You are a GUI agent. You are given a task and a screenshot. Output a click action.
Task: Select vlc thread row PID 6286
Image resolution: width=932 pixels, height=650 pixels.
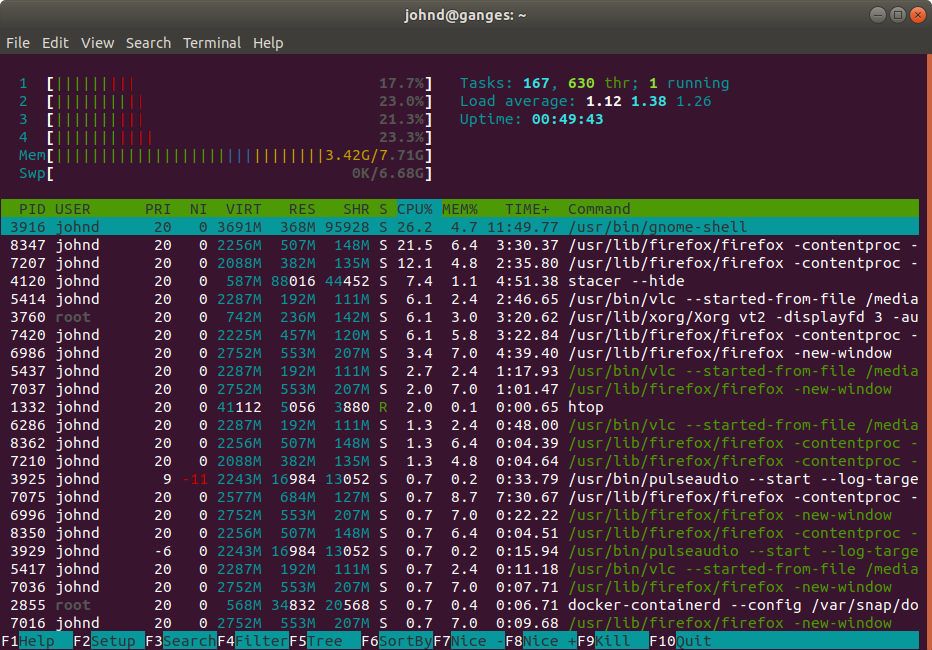tap(459, 425)
